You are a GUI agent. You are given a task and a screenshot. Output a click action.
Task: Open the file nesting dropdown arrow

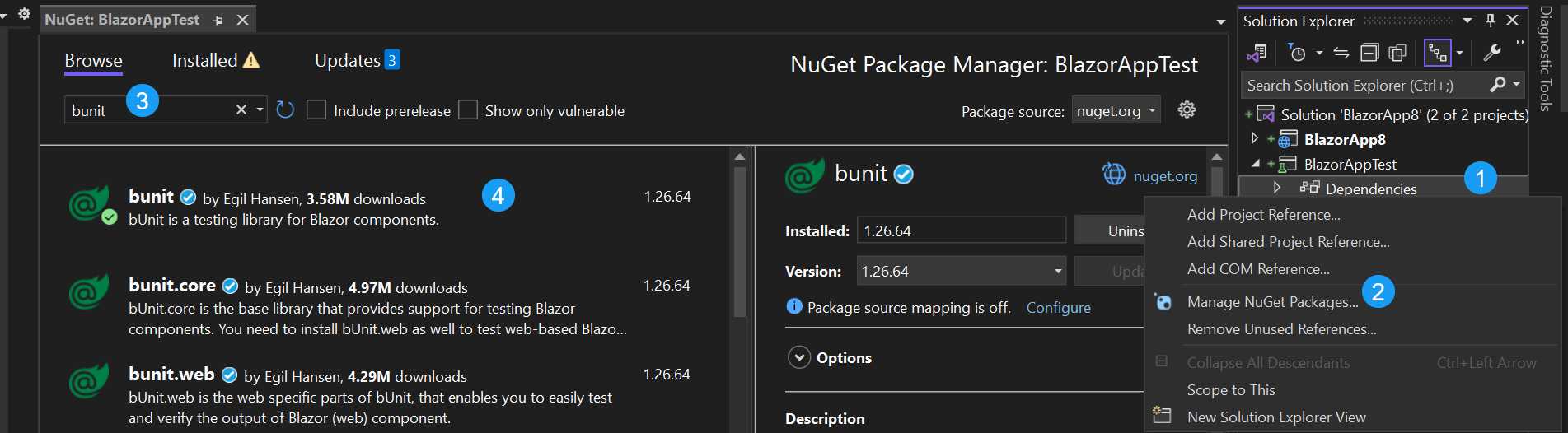click(x=1459, y=54)
